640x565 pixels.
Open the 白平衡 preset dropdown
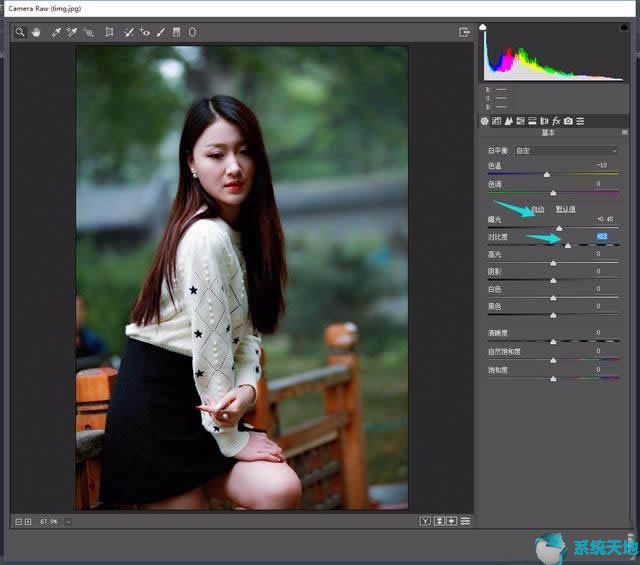565,151
